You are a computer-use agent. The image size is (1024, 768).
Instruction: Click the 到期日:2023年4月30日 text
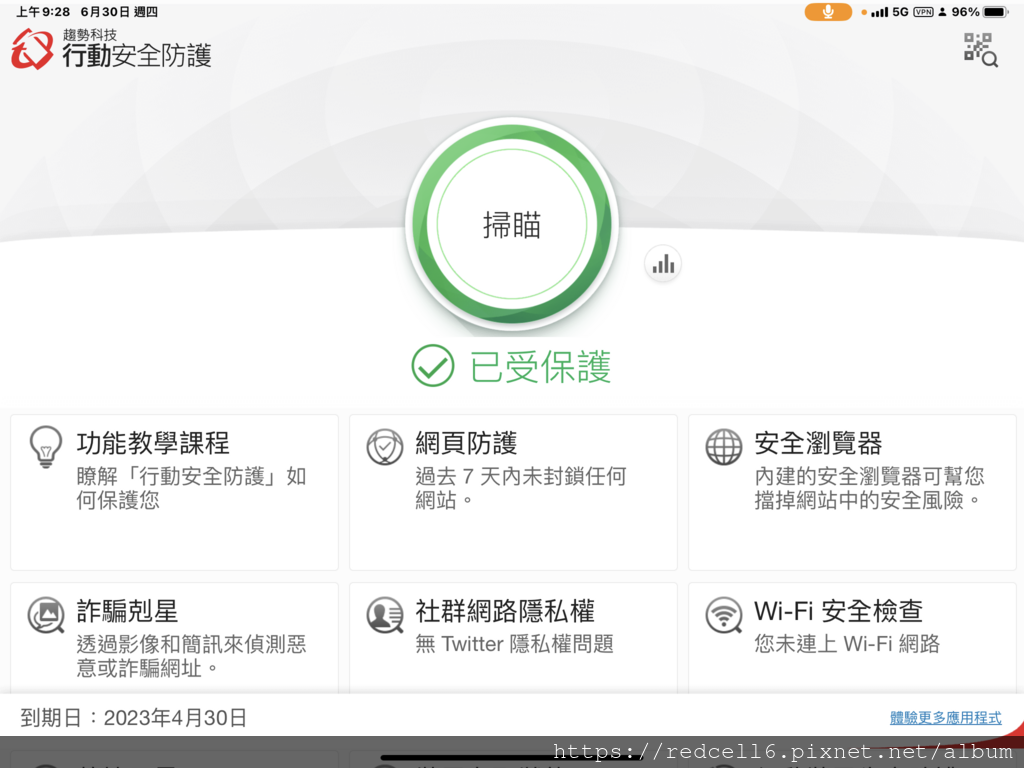[x=134, y=718]
